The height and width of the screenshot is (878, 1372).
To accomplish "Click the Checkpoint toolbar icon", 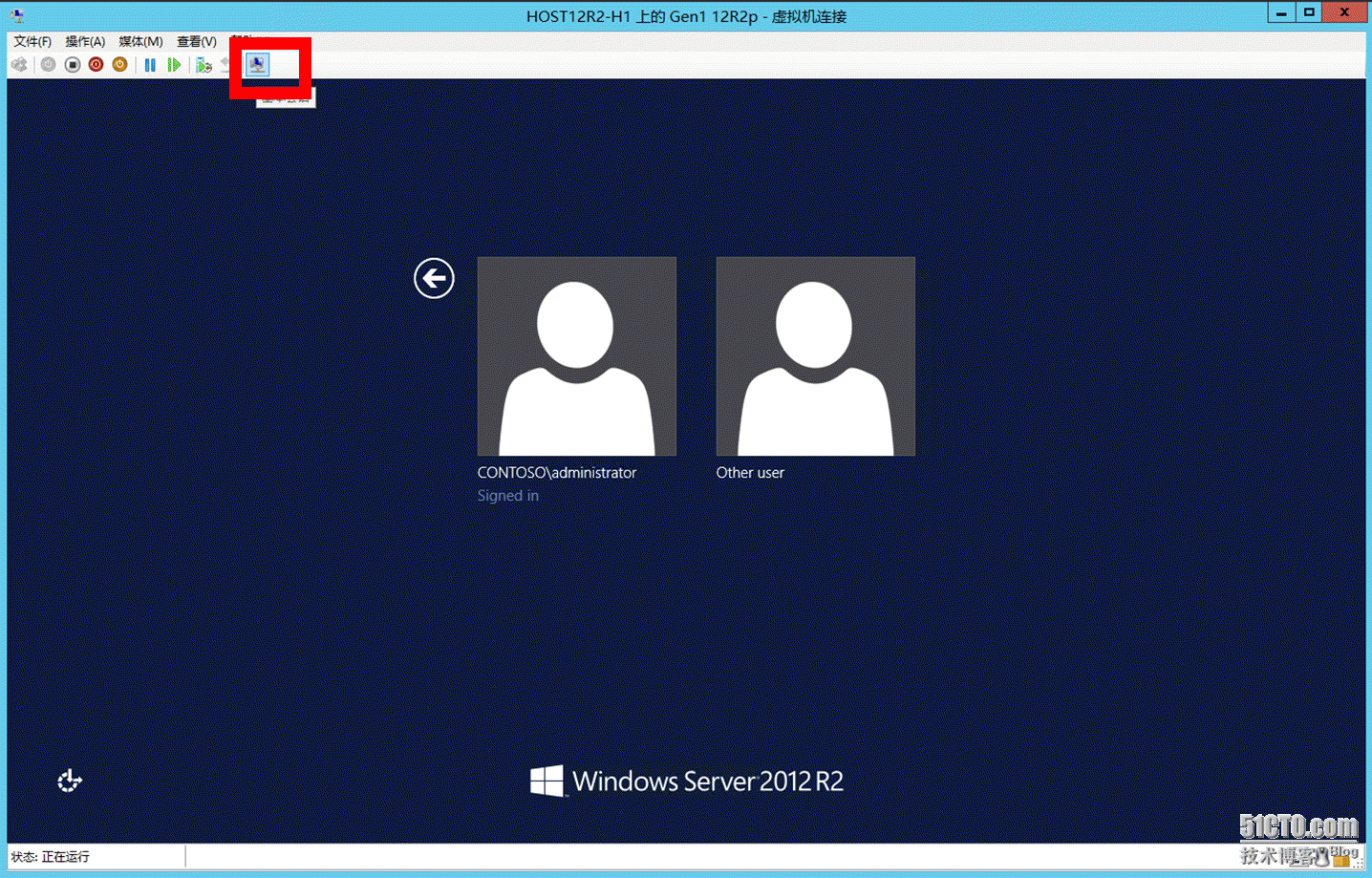I will click(x=204, y=65).
